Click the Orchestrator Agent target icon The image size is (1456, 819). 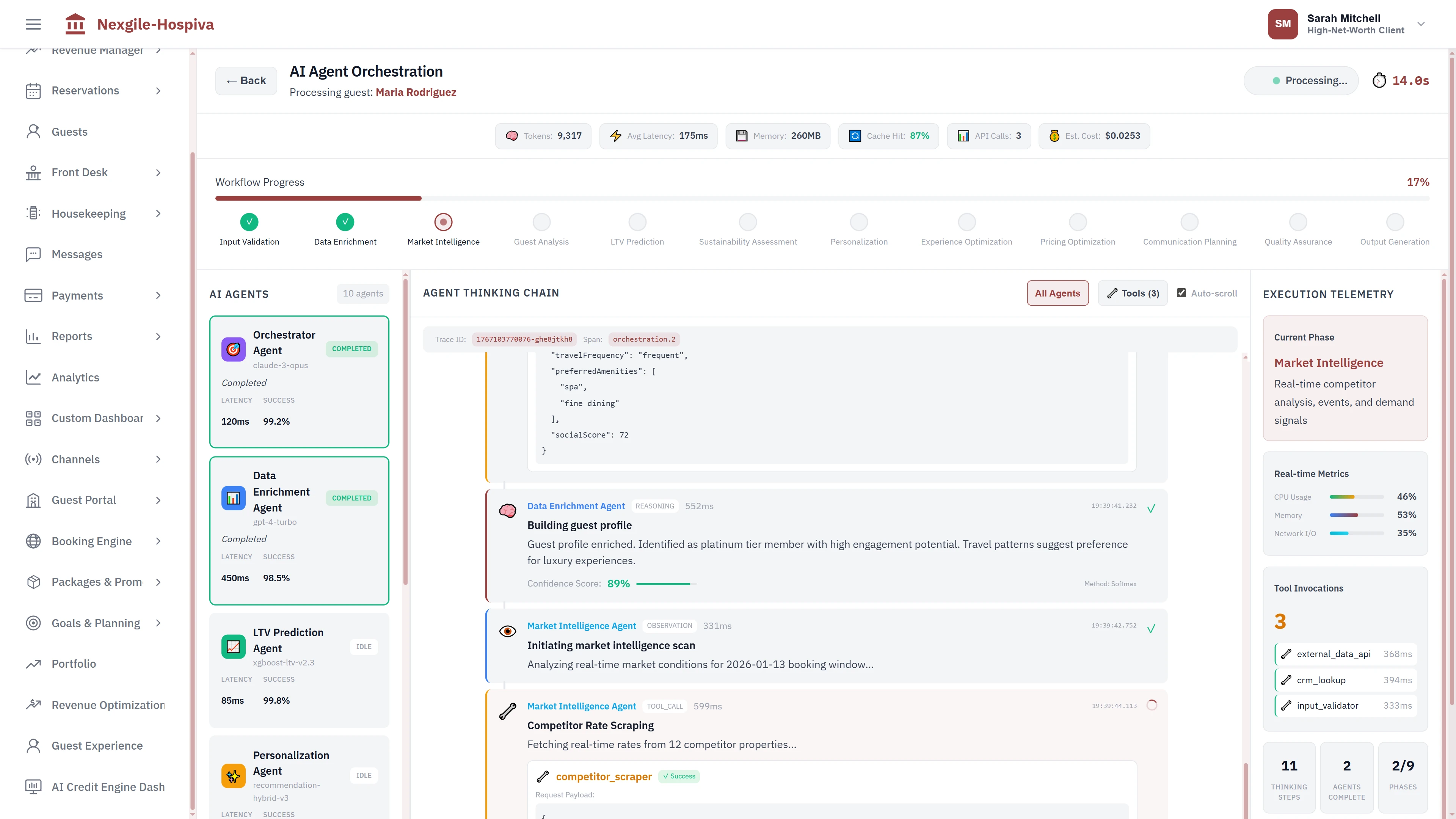click(234, 349)
